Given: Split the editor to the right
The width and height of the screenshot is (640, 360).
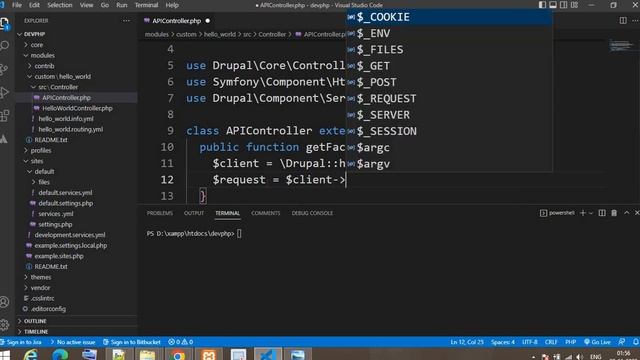Looking at the screenshot, I should coord(623,20).
